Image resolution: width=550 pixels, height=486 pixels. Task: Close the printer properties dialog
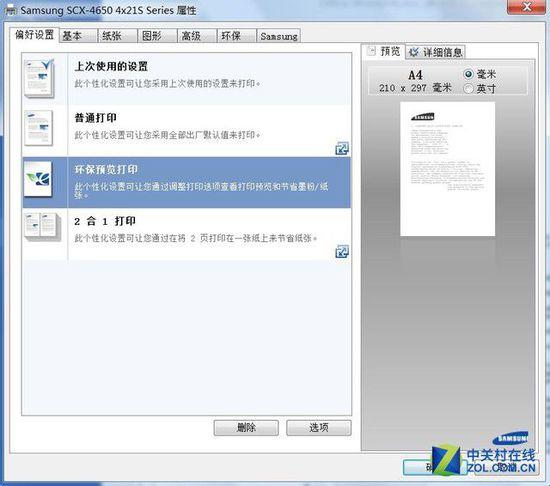click(x=526, y=7)
